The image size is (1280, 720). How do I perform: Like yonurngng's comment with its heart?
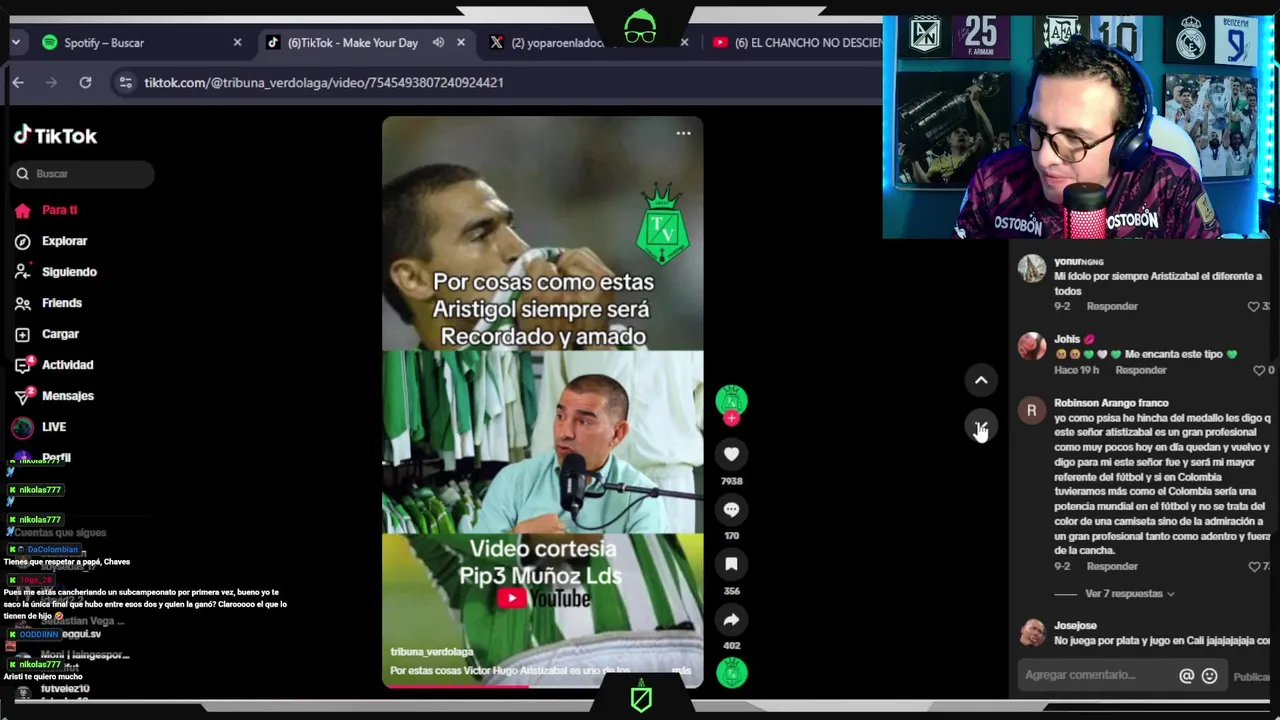(1253, 306)
